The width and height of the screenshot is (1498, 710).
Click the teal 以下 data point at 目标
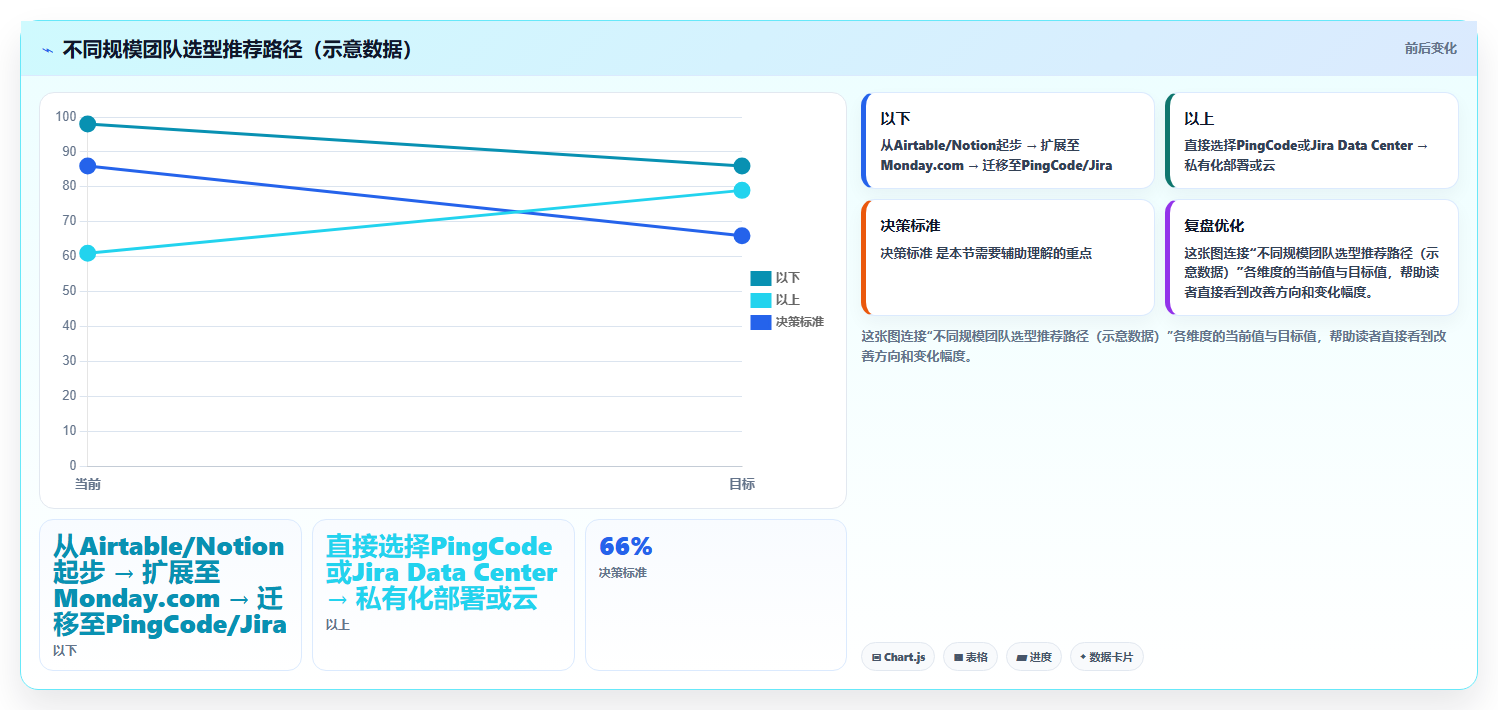coord(742,166)
